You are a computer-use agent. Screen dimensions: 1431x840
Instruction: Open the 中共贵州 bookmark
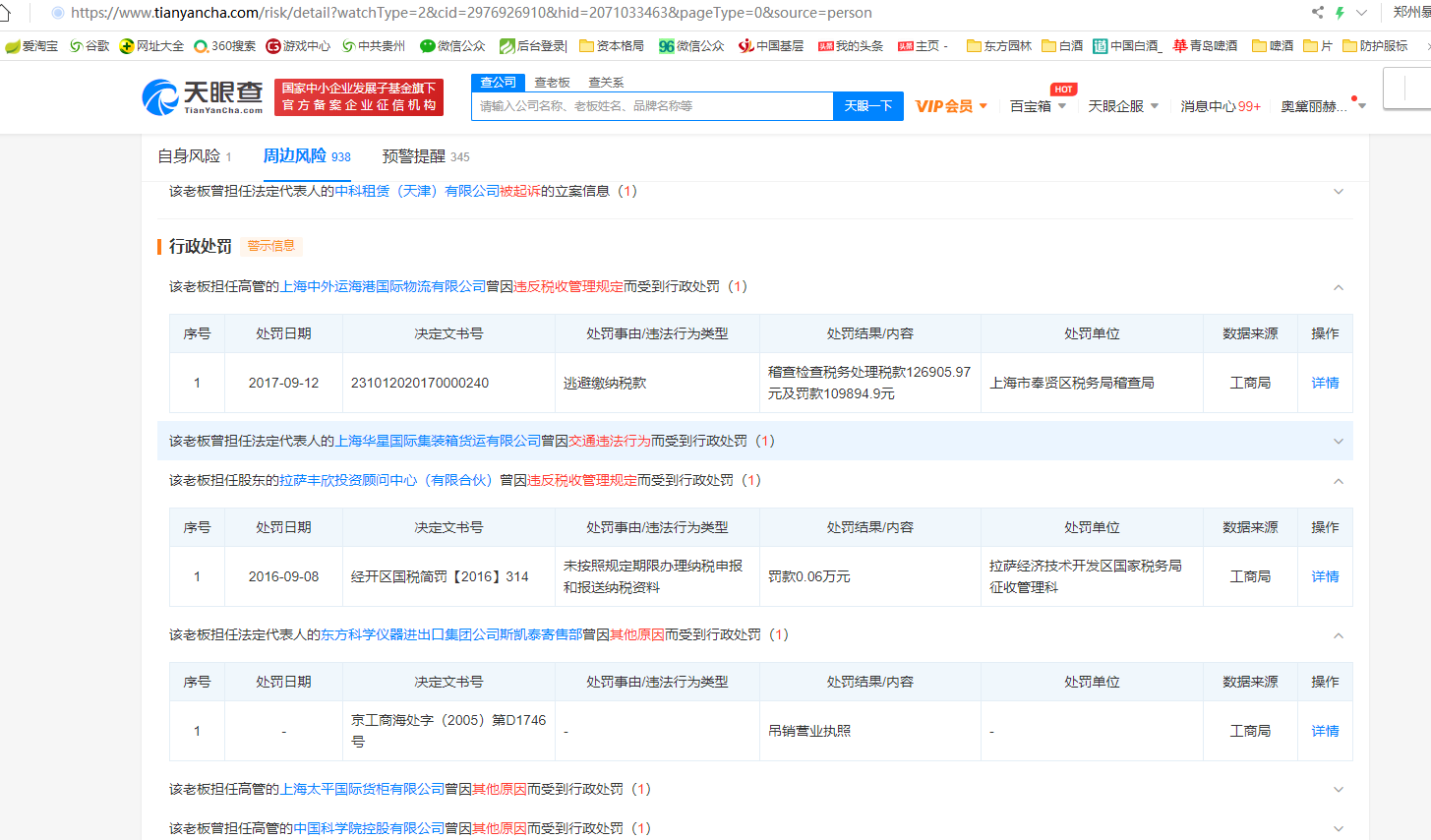pos(374,46)
